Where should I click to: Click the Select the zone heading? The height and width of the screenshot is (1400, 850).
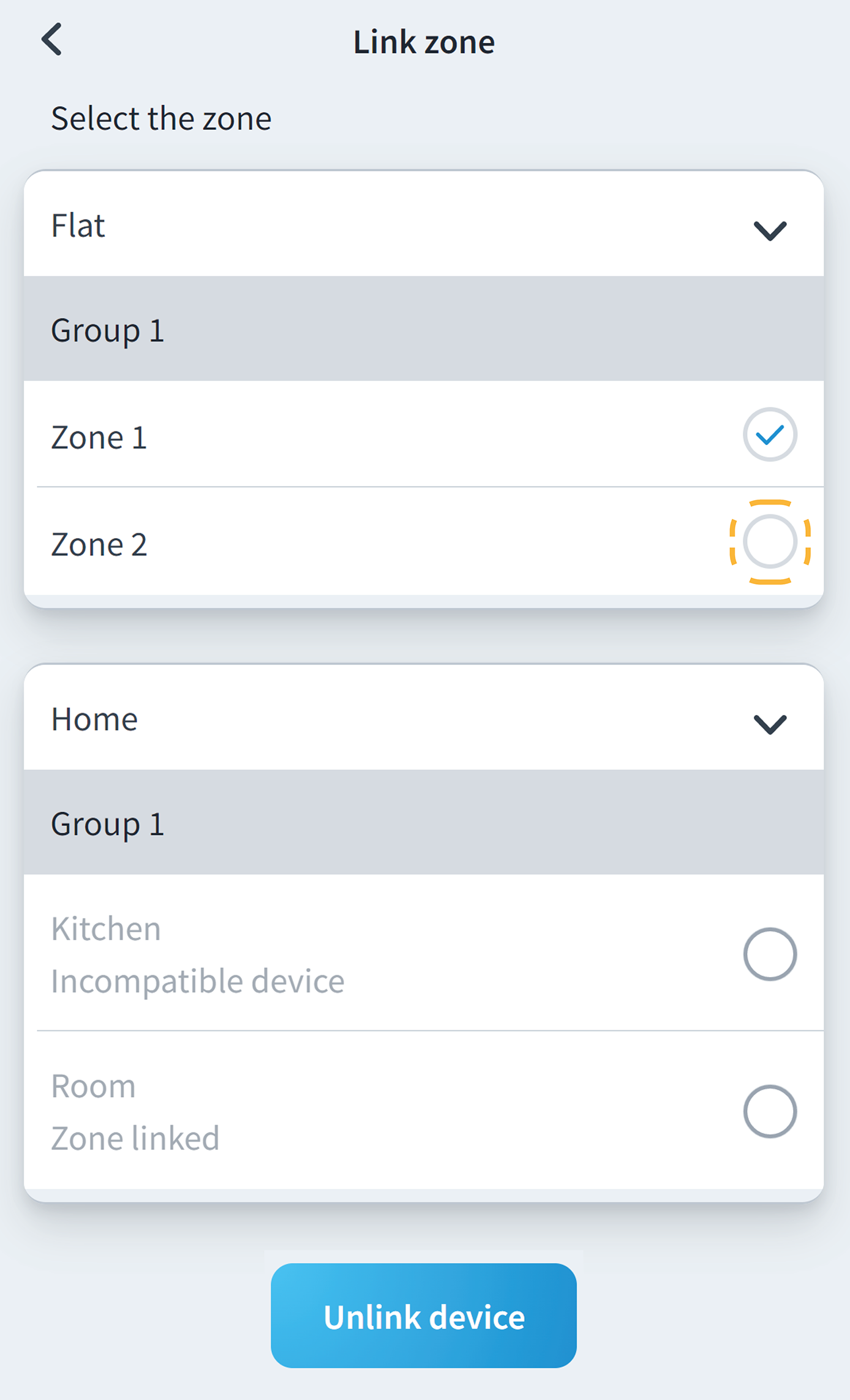click(x=161, y=118)
